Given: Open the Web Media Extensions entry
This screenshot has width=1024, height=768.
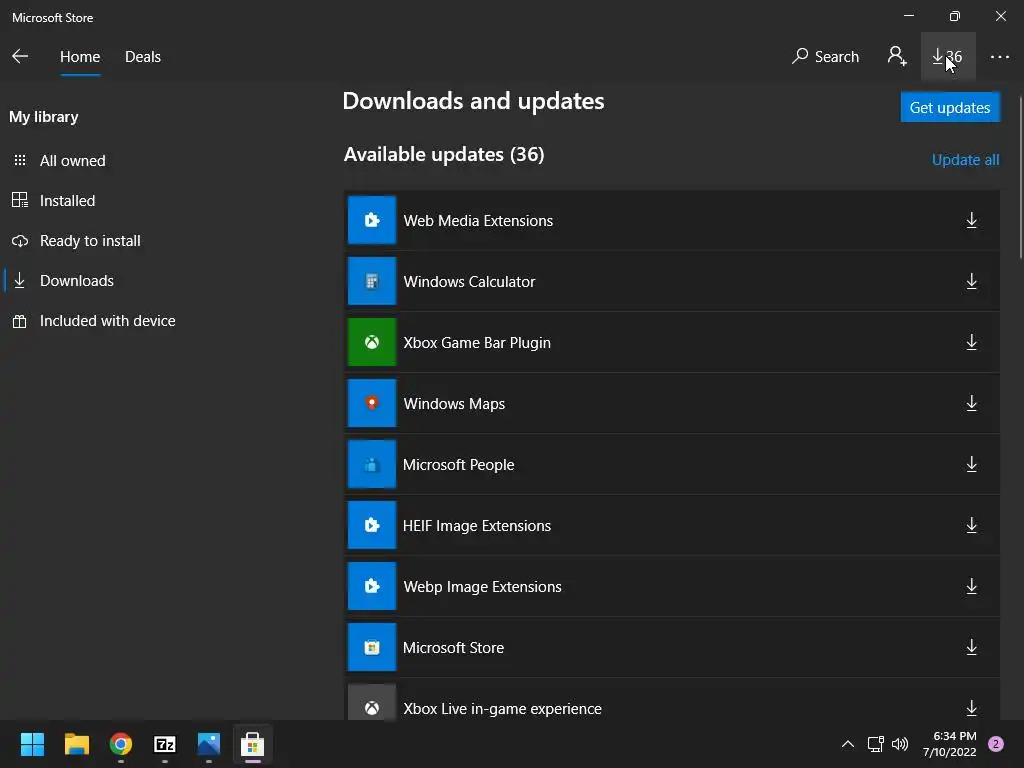Looking at the screenshot, I should coord(672,221).
